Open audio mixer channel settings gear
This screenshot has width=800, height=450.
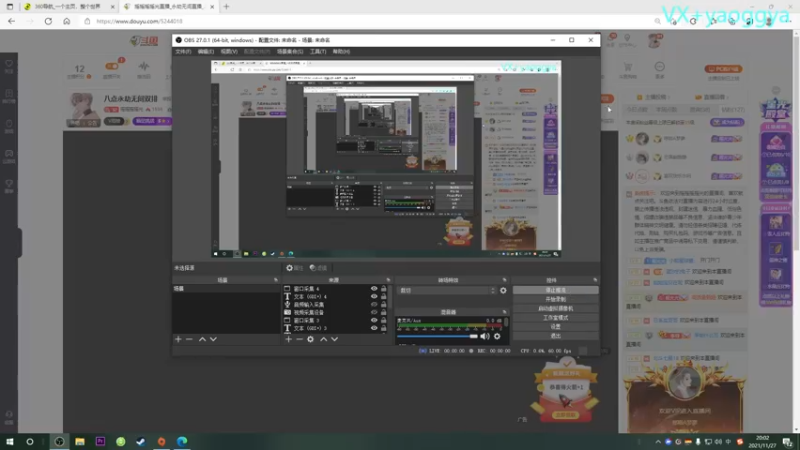point(497,336)
